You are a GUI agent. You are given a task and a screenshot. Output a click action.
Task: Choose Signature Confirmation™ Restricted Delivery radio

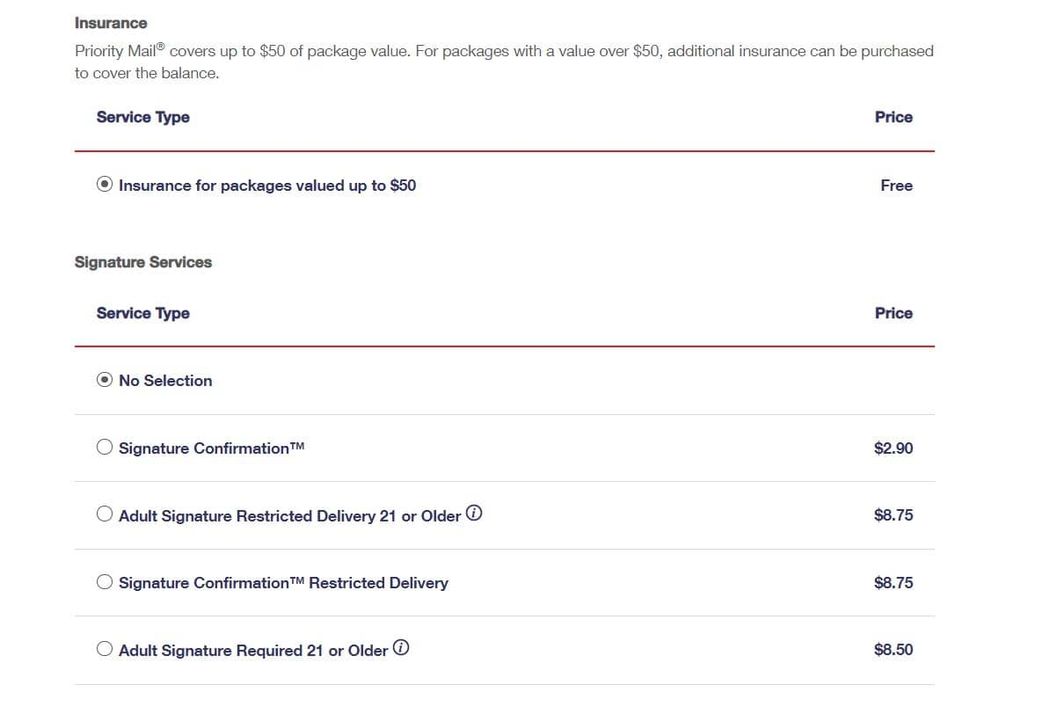(x=105, y=582)
